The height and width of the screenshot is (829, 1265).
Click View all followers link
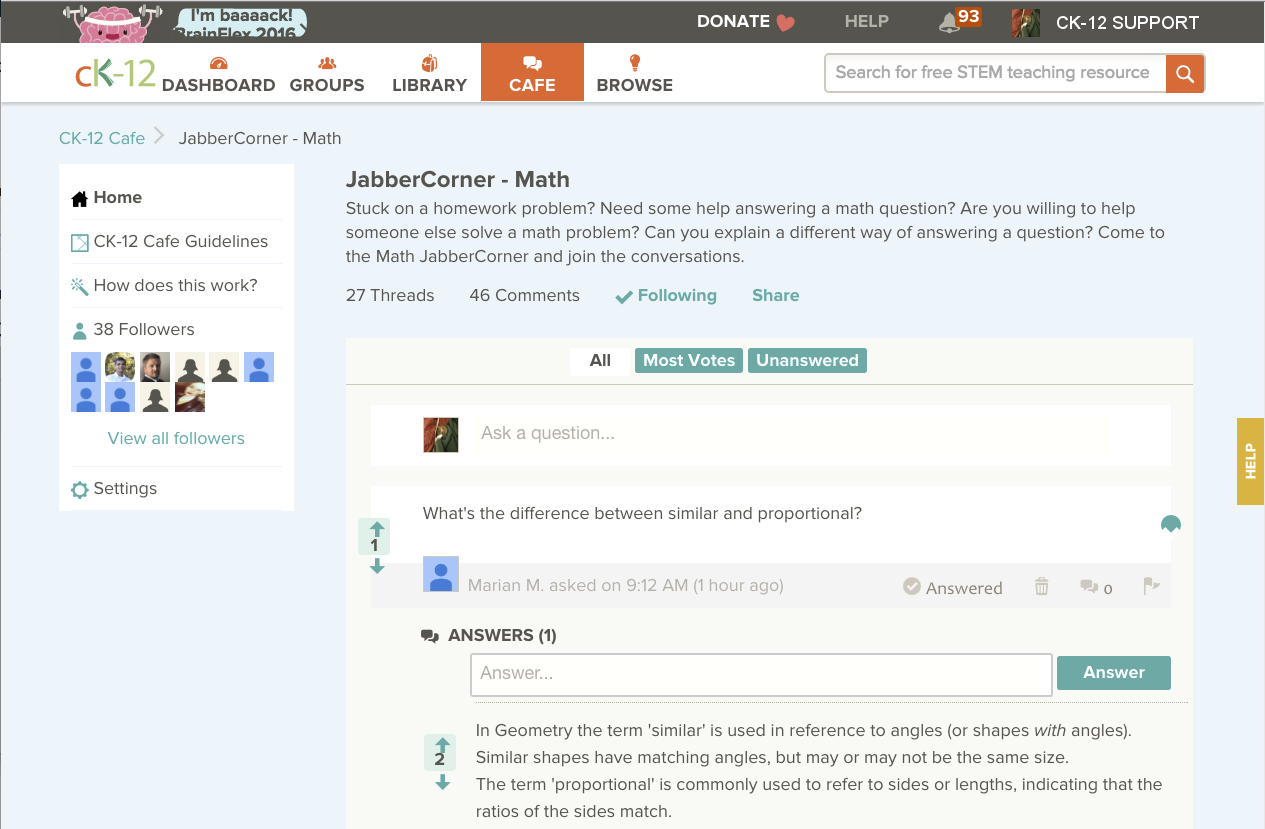pos(176,438)
